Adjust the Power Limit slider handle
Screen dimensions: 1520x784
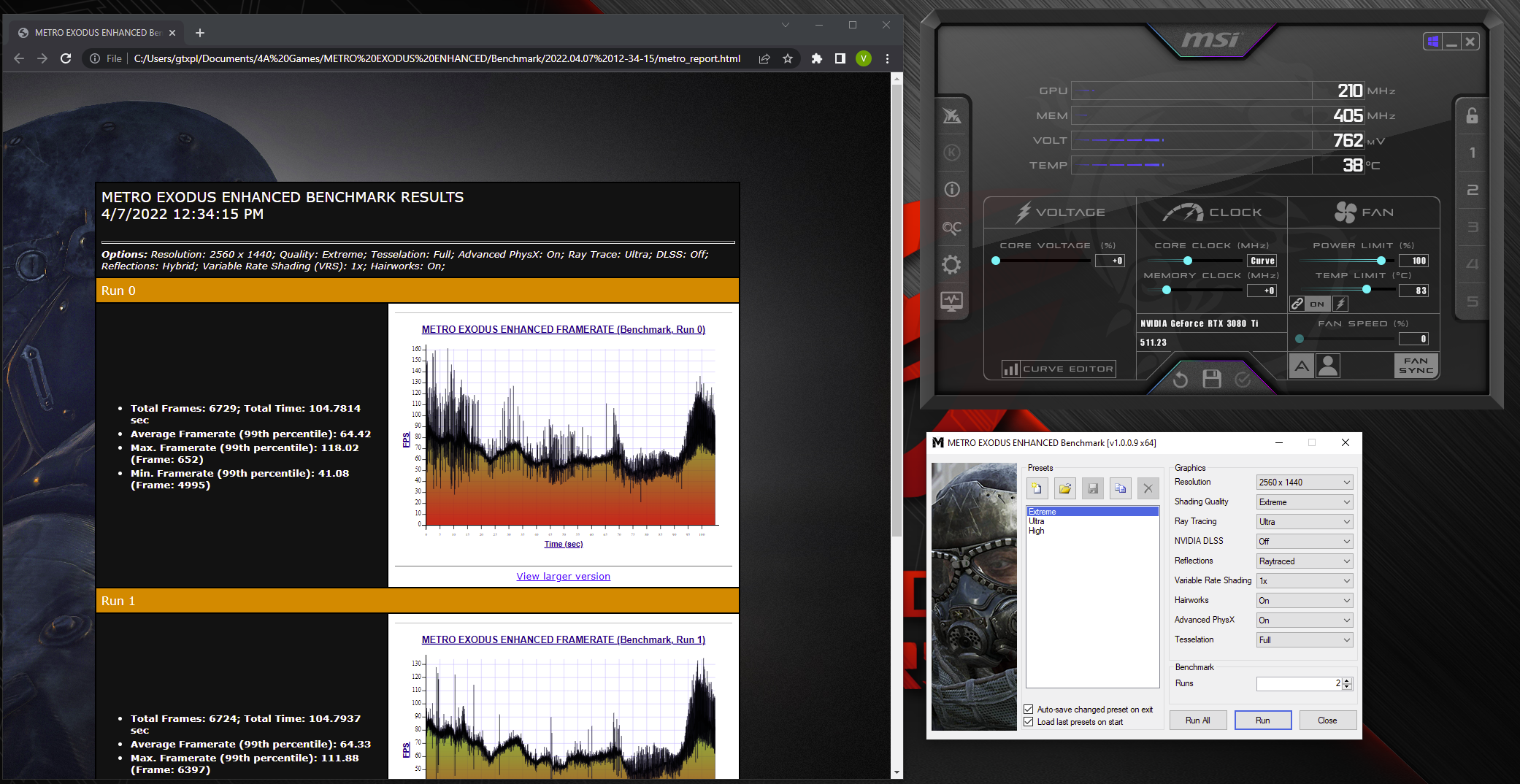[1381, 261]
